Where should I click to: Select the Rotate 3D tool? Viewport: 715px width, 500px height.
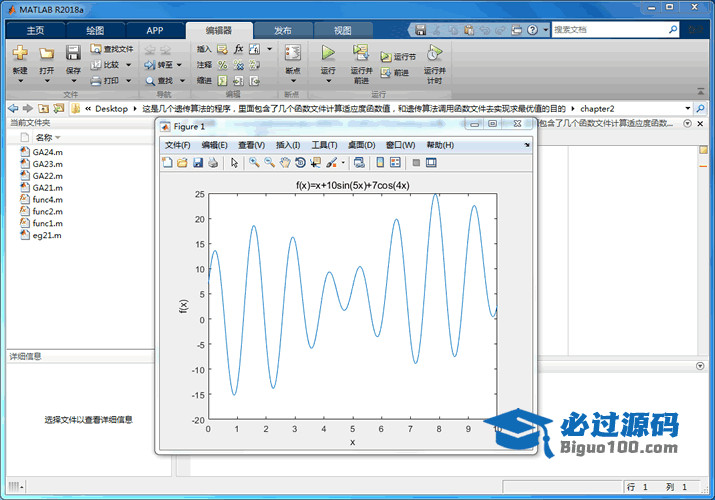[300, 163]
